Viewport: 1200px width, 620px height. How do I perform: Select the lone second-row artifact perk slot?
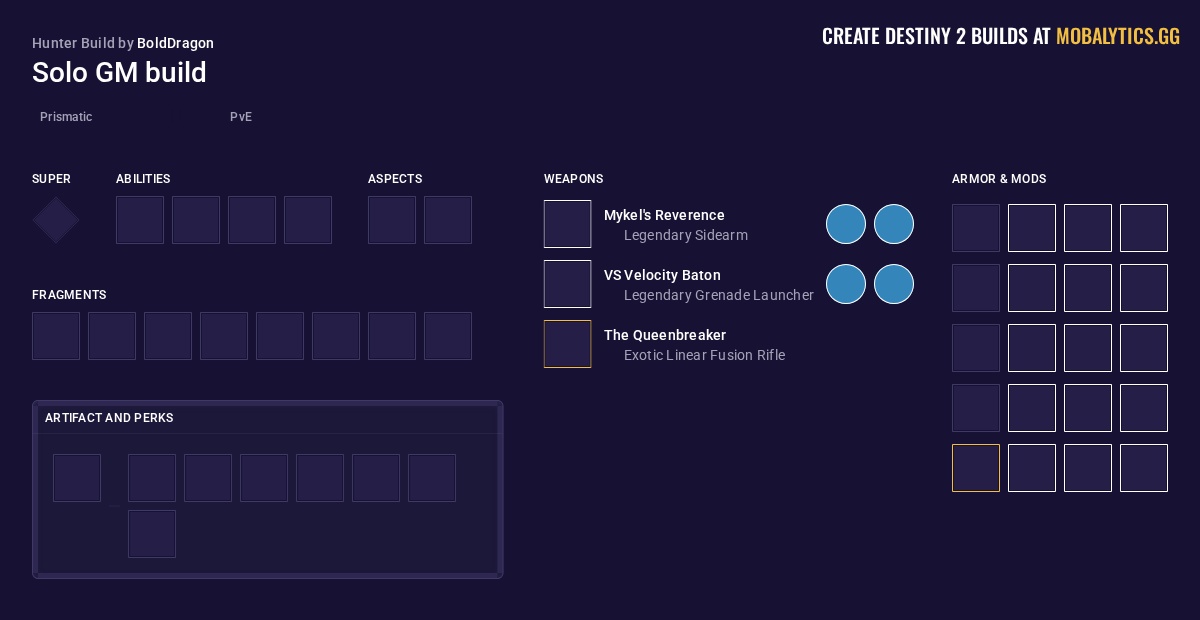(152, 534)
